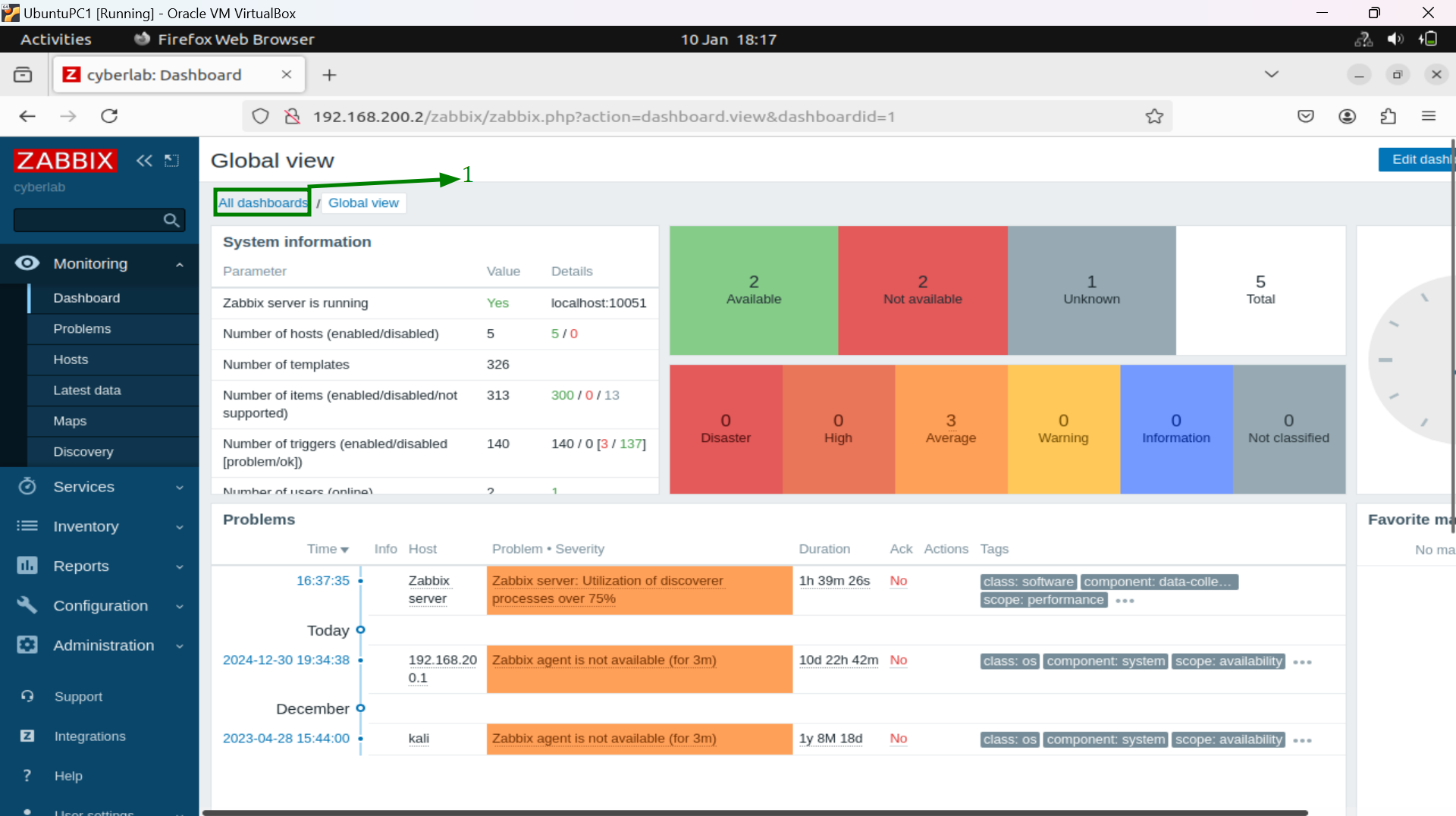Click the search magnifier icon in the sidebar
The height and width of the screenshot is (816, 1456).
tap(171, 220)
